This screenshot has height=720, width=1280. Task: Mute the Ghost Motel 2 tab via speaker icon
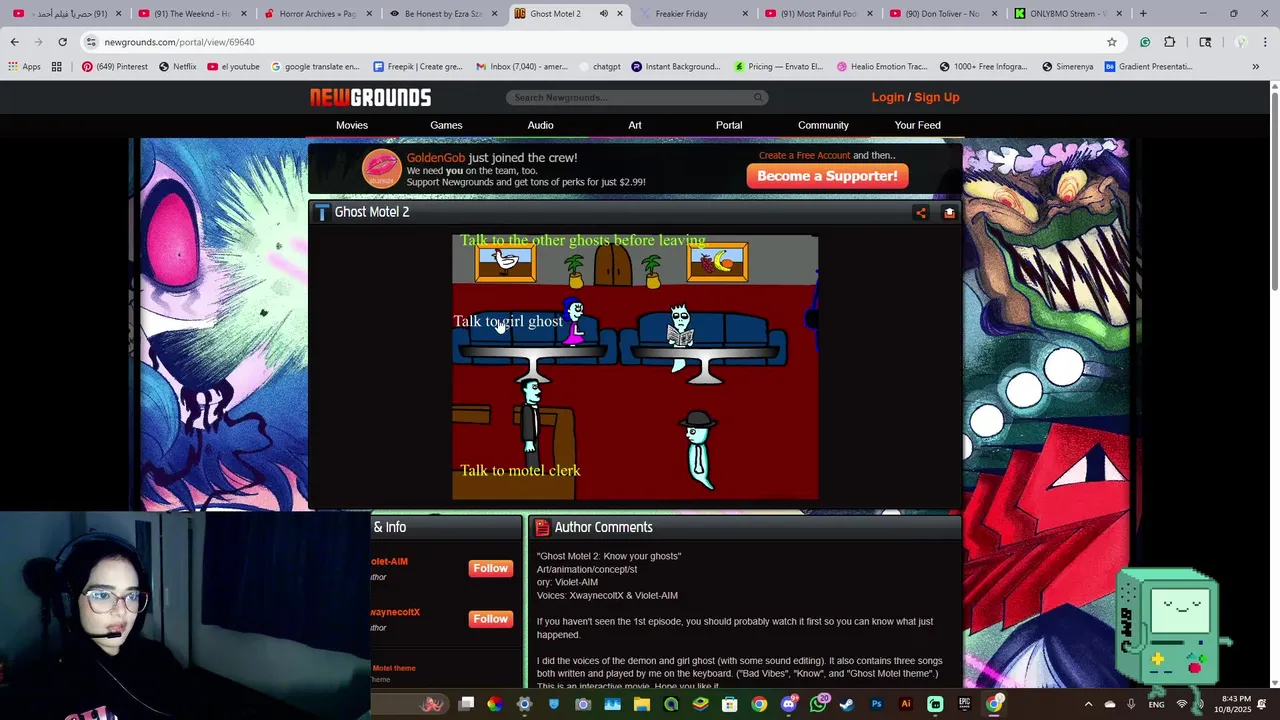click(603, 14)
